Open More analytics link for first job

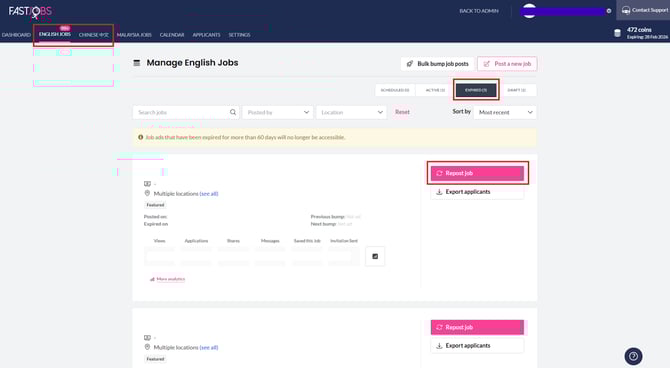168,279
